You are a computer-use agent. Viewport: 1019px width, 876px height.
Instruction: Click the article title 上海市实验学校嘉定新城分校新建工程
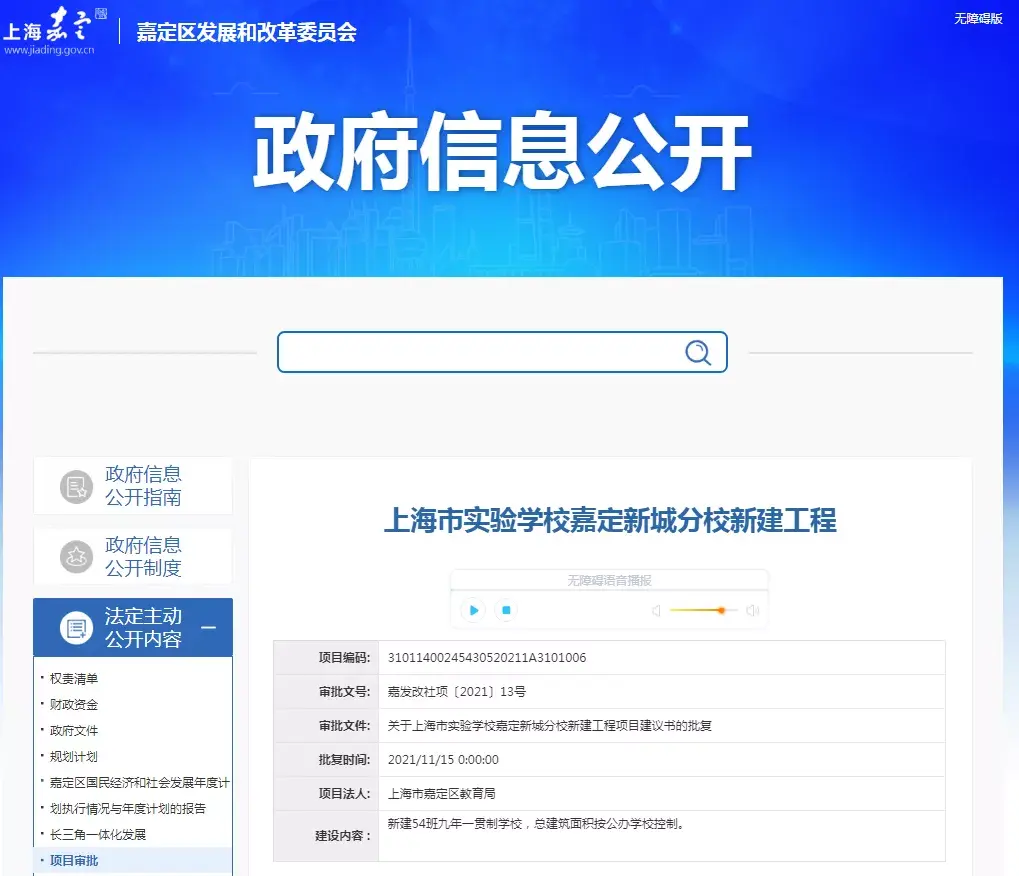(610, 521)
